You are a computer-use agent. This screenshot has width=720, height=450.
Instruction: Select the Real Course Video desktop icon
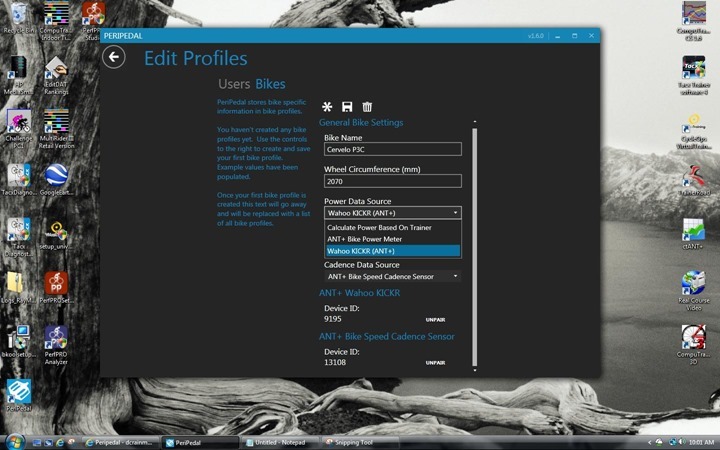pyautogui.click(x=693, y=291)
